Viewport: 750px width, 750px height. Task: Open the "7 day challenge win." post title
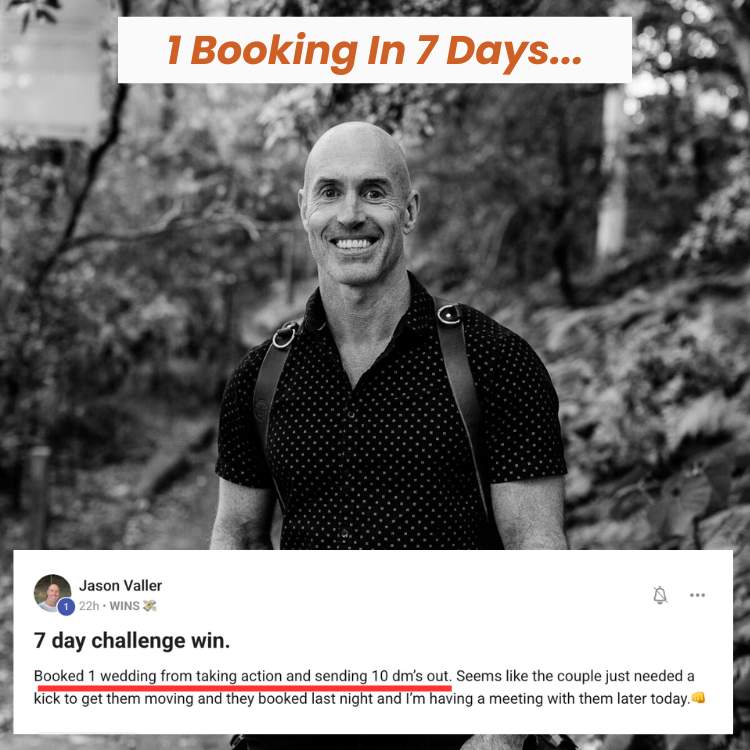[x=132, y=641]
